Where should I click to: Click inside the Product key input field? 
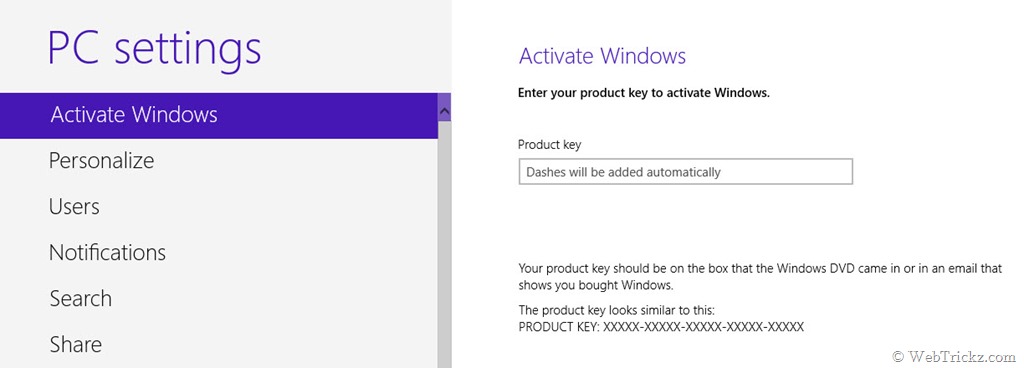click(686, 172)
